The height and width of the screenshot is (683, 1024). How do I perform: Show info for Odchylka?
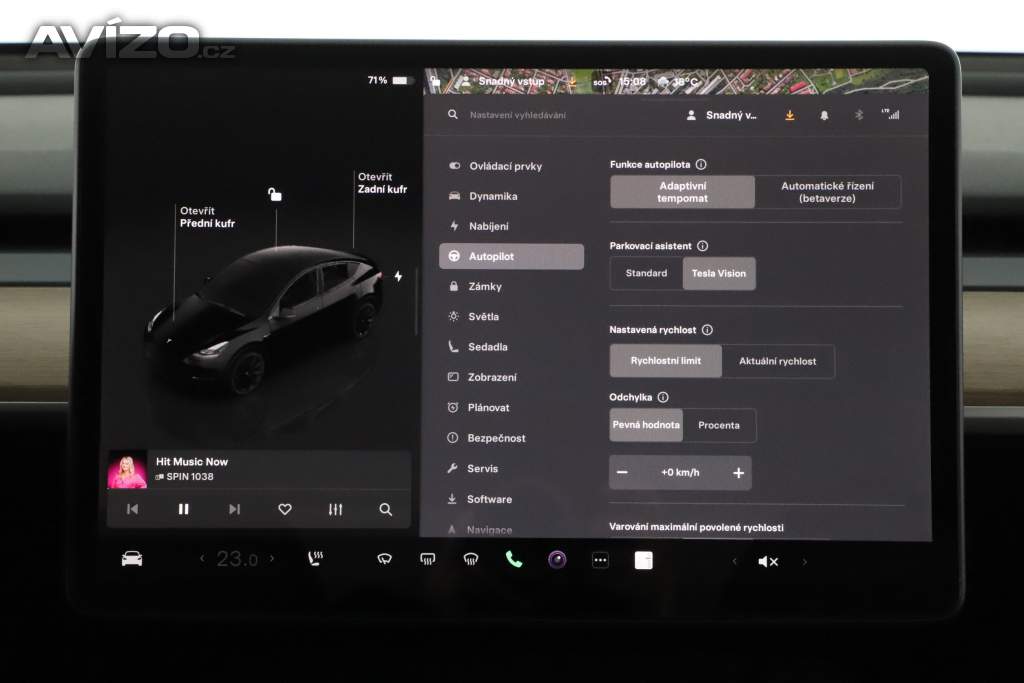pyautogui.click(x=663, y=397)
